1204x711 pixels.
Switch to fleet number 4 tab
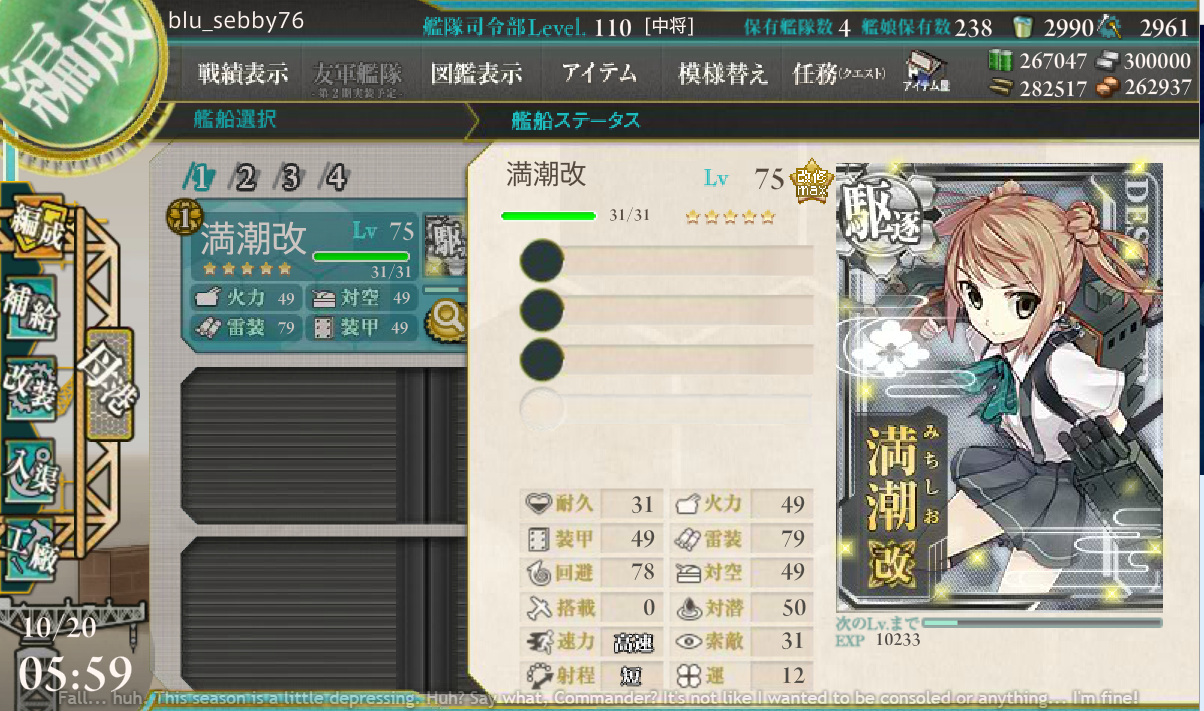coord(334,179)
